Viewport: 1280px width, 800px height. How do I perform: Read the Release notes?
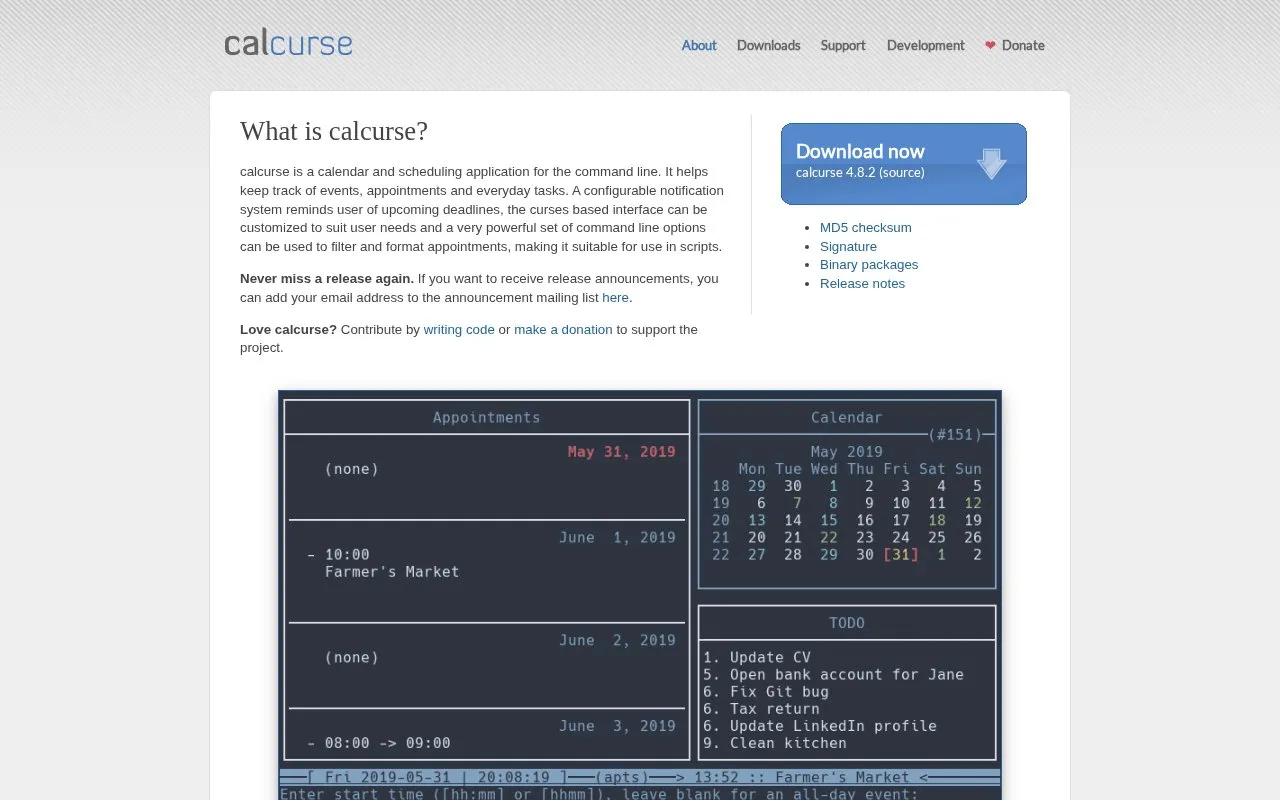(x=862, y=284)
